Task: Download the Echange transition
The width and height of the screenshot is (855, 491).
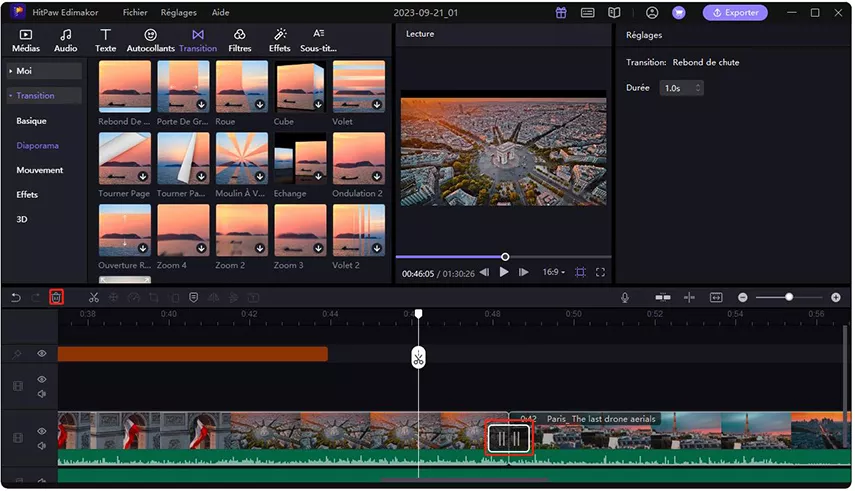Action: 318,176
